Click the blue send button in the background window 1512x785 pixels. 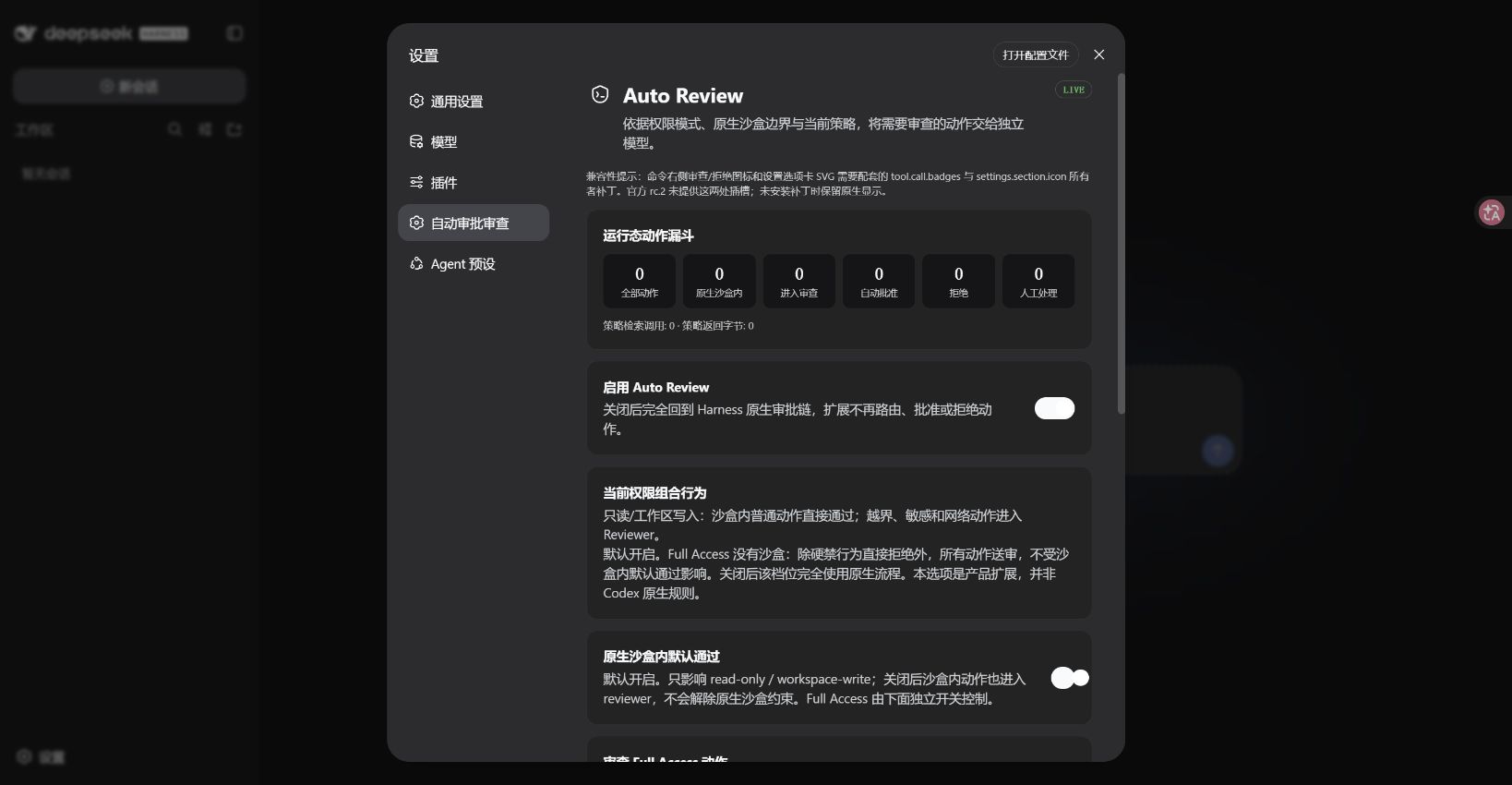click(1218, 451)
